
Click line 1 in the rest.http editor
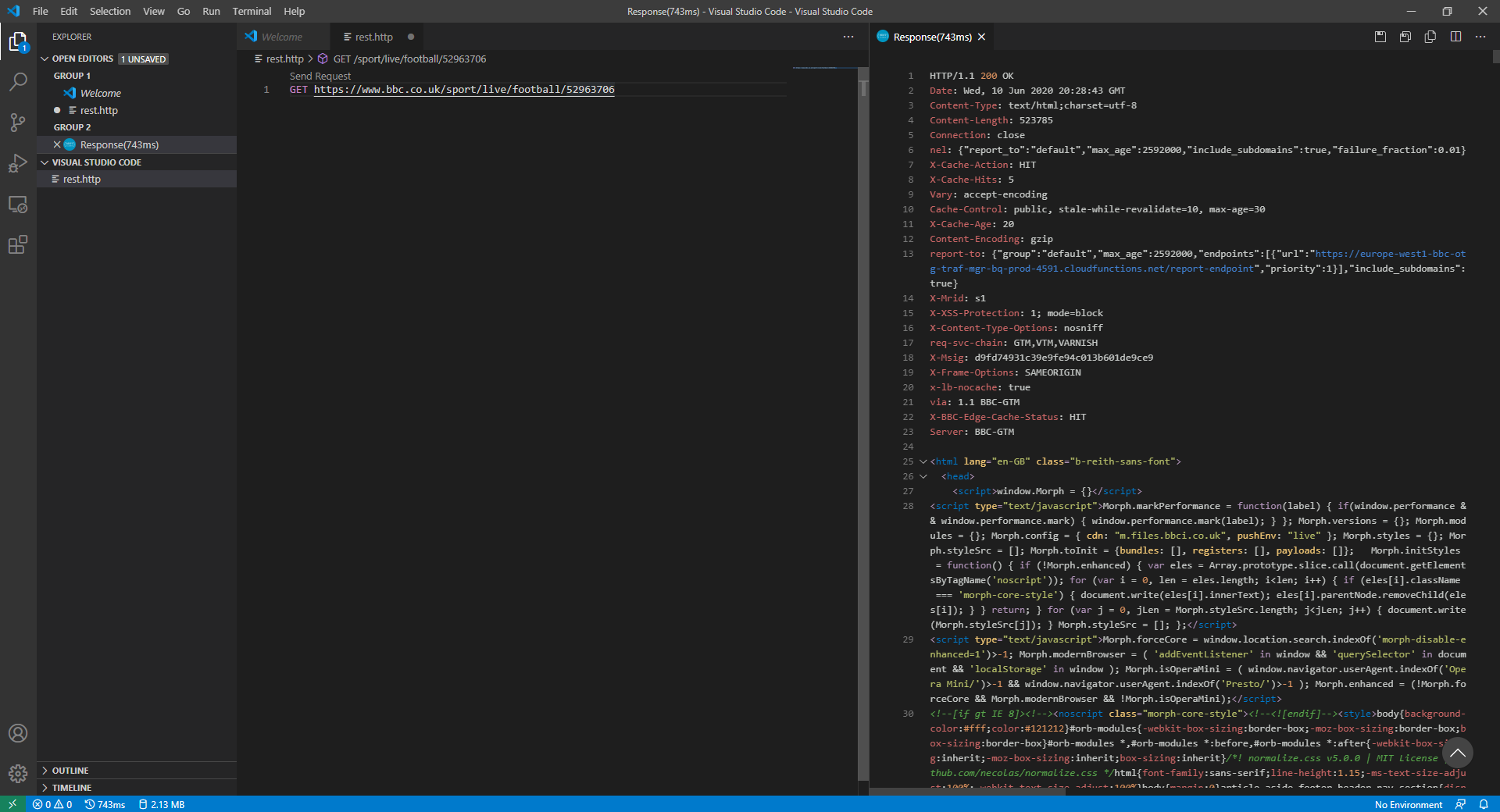pyautogui.click(x=538, y=90)
